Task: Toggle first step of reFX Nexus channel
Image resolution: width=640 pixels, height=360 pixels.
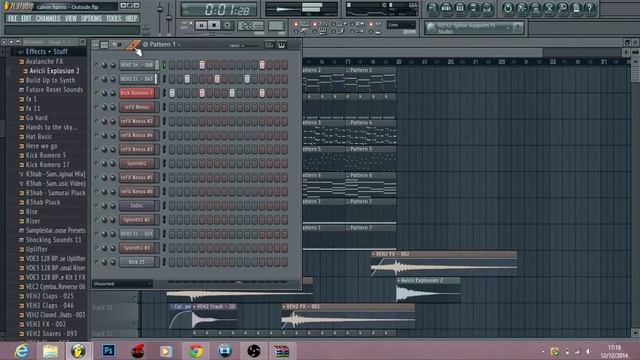Action: 172,107
